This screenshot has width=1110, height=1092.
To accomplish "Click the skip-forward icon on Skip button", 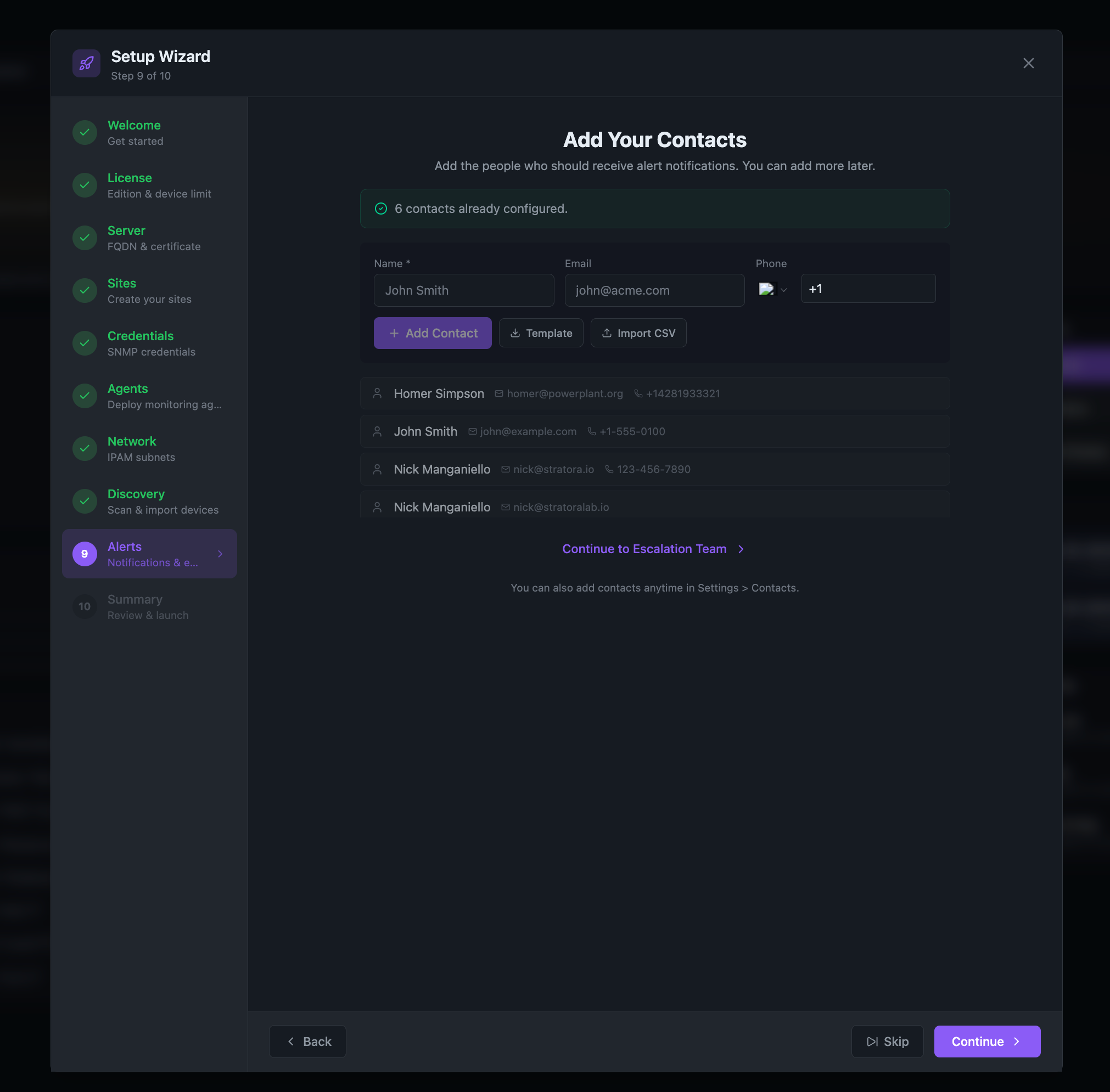I will (x=872, y=1041).
